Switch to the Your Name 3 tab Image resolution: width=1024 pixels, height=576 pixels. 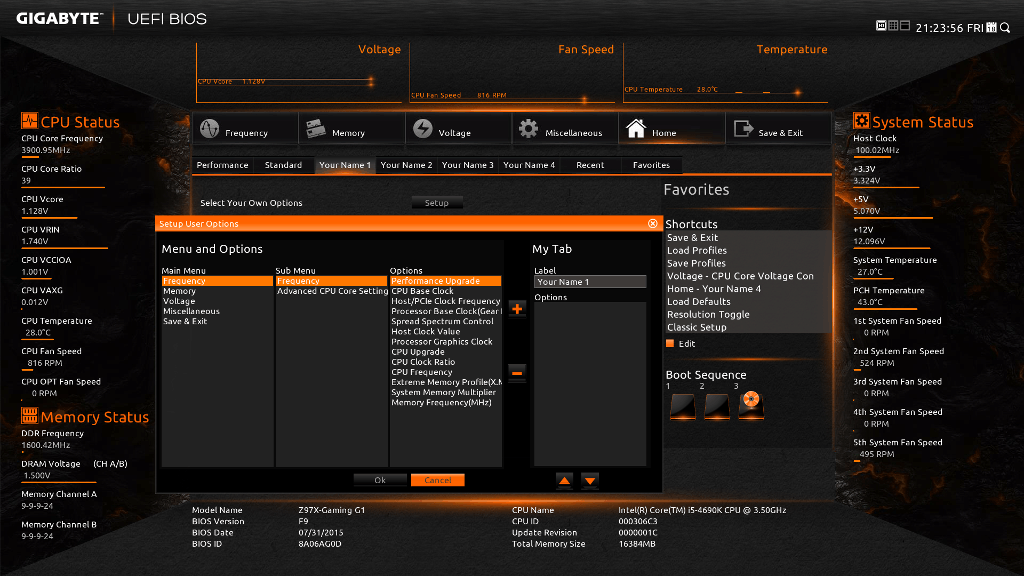coord(468,165)
